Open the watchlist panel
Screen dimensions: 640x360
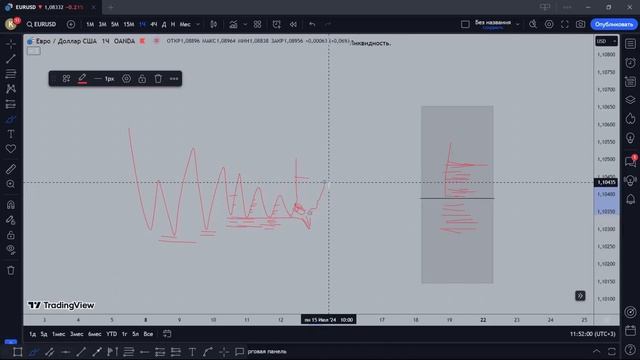630,44
